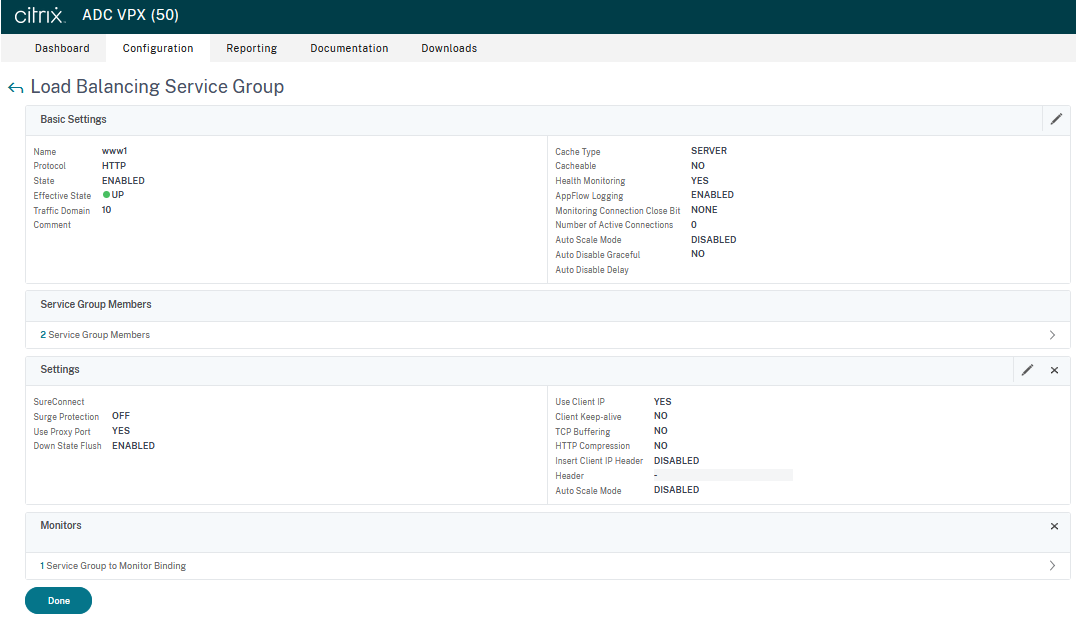
Task: Click the back arrow beside the page title
Action: [15, 88]
